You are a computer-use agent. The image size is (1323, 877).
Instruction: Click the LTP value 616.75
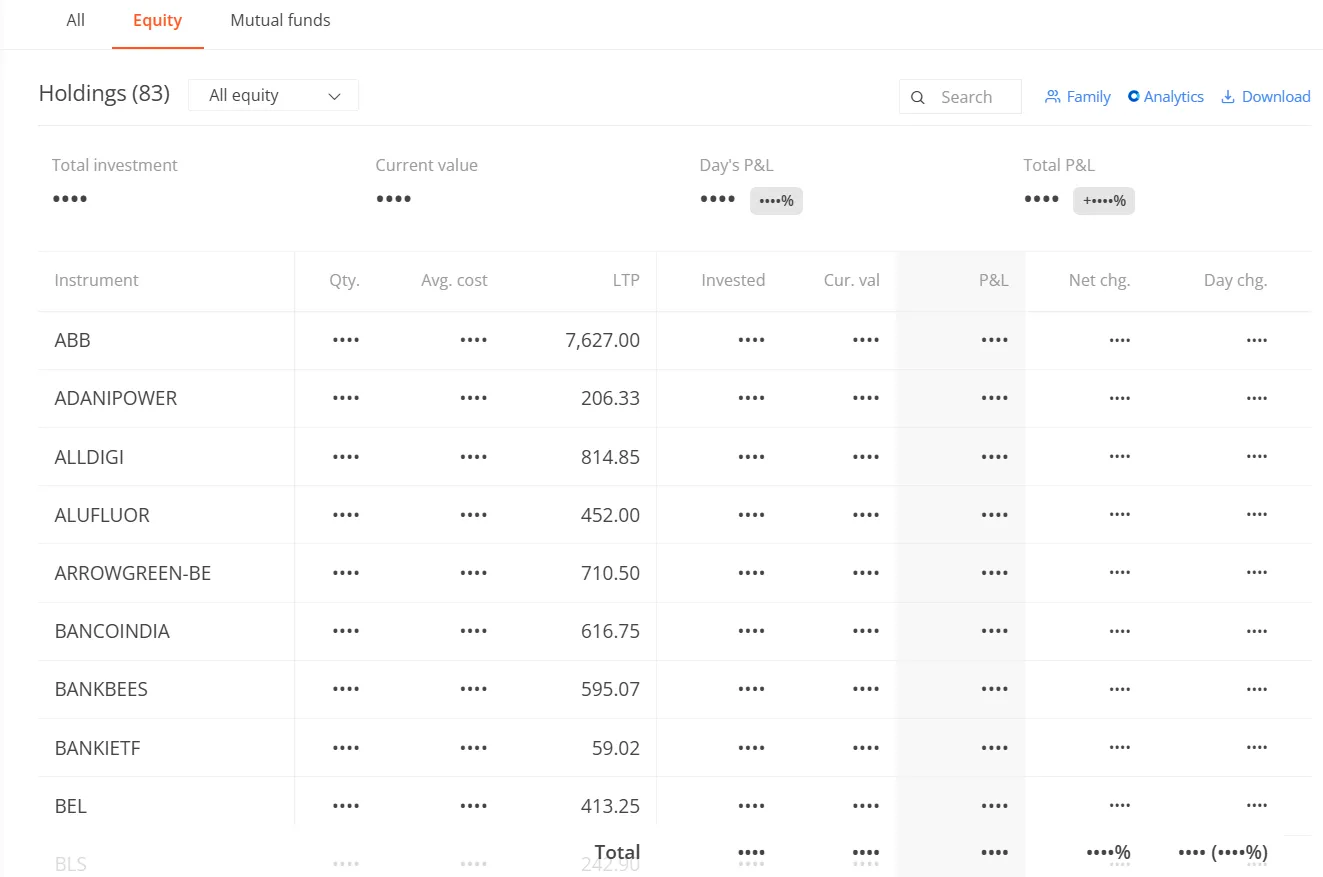point(610,631)
